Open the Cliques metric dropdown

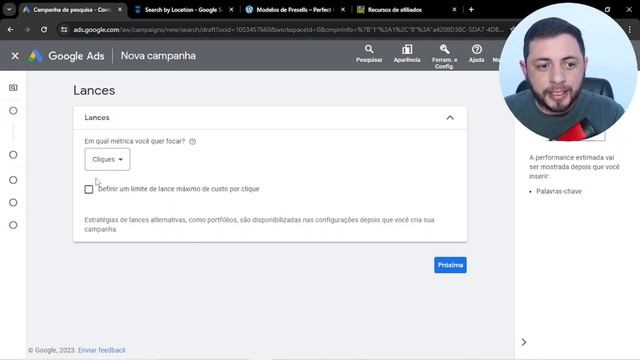(x=107, y=159)
